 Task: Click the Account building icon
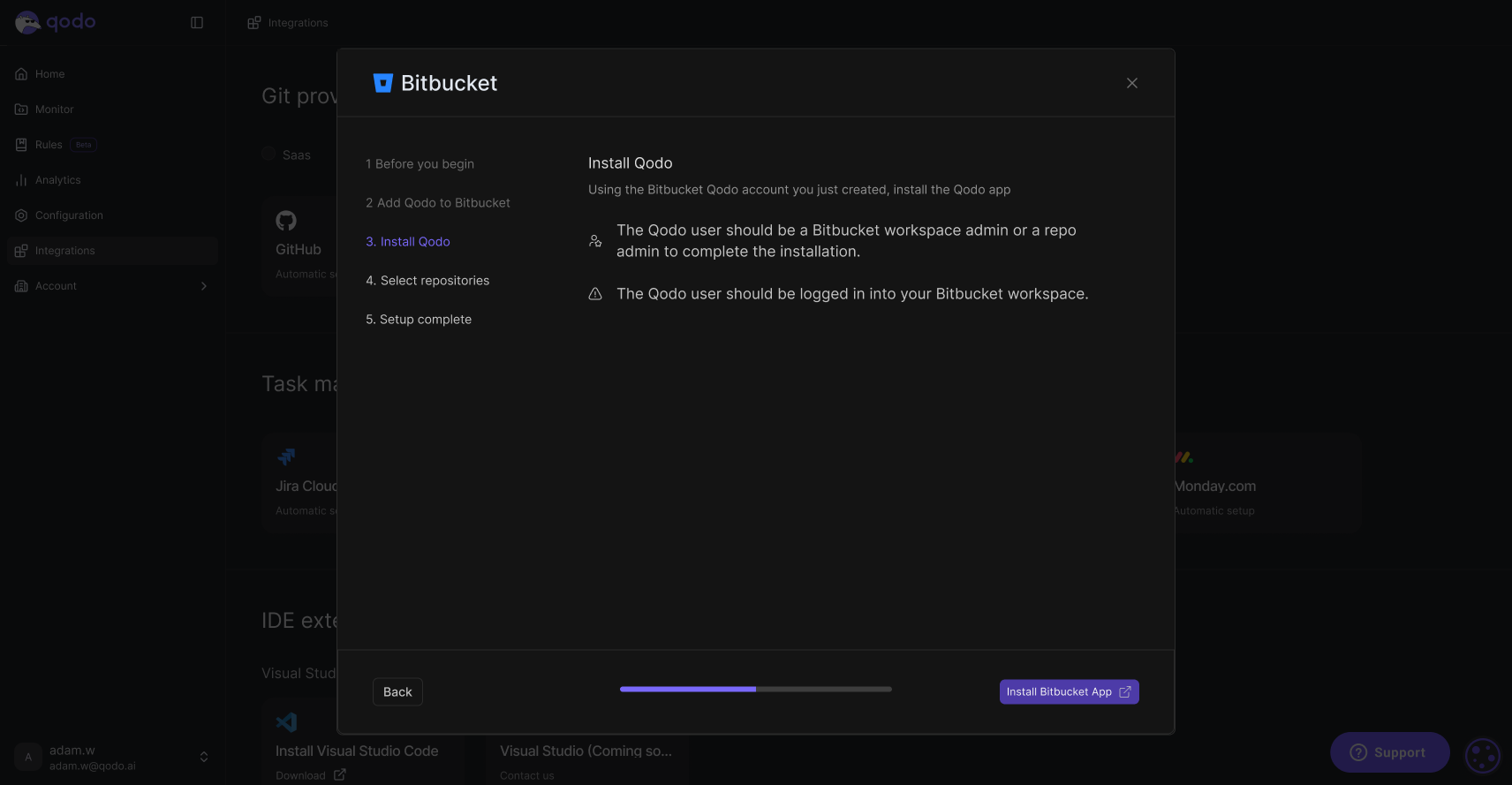click(21, 286)
